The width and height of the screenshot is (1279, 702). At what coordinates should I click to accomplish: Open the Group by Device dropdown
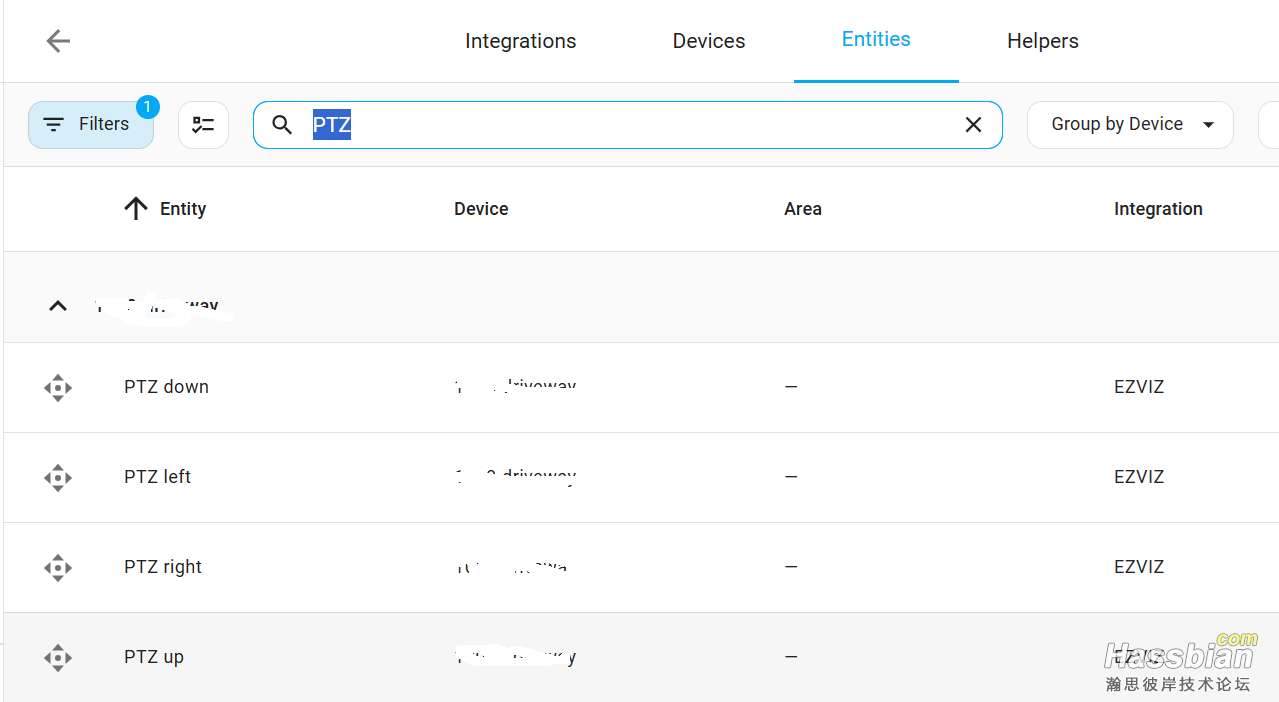pyautogui.click(x=1130, y=125)
